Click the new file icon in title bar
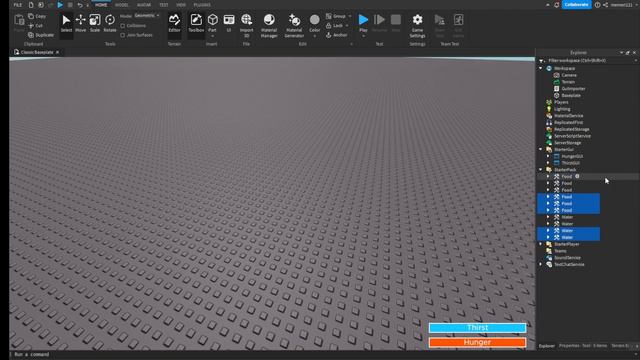This screenshot has height=360, width=640. pos(31,5)
